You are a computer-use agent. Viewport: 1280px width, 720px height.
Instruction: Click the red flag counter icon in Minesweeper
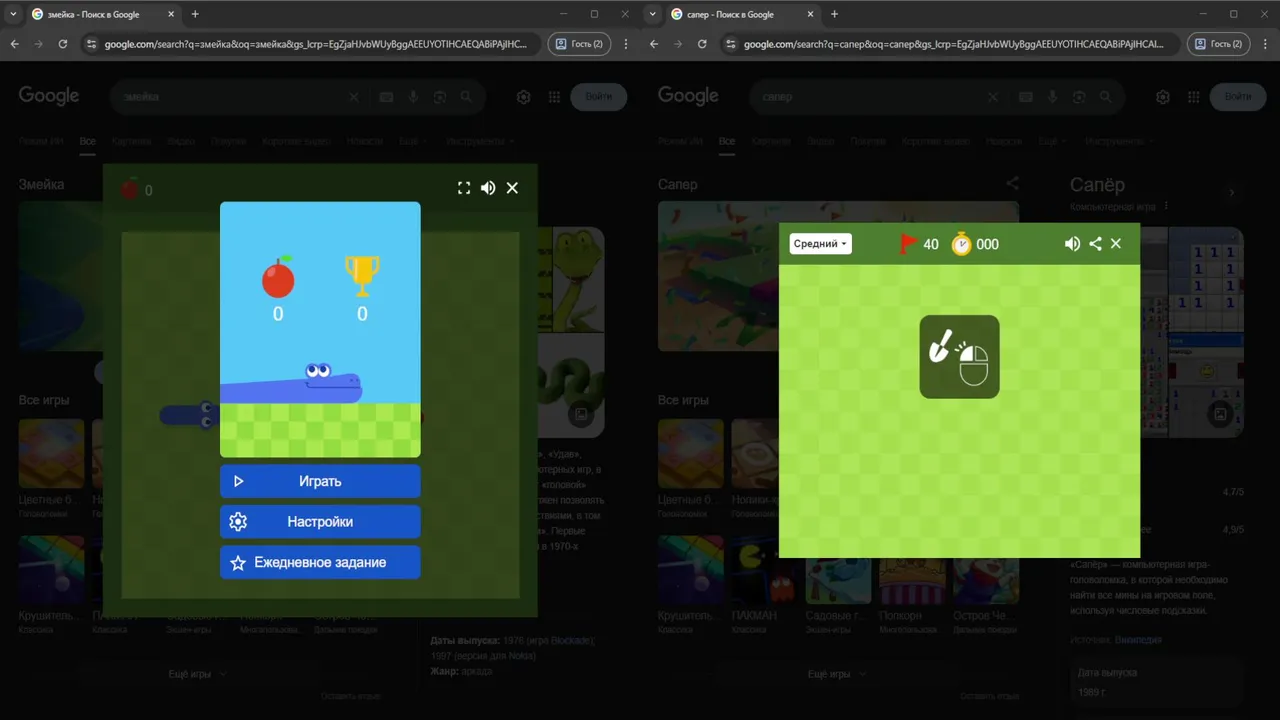click(908, 244)
